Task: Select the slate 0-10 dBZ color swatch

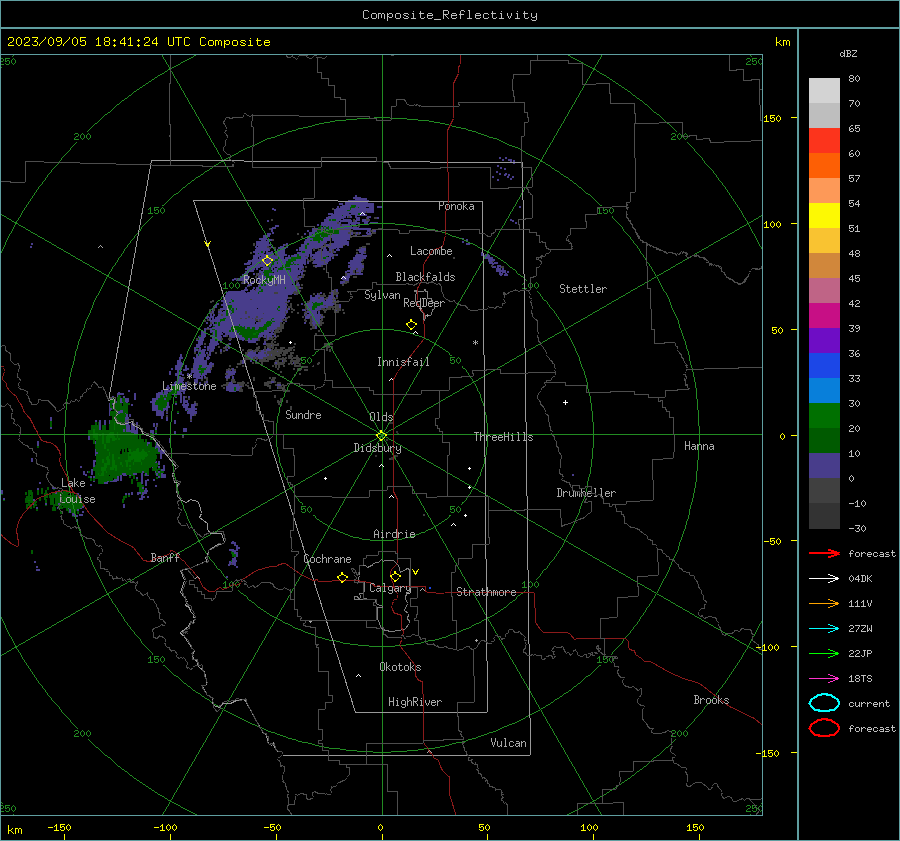Action: point(824,466)
